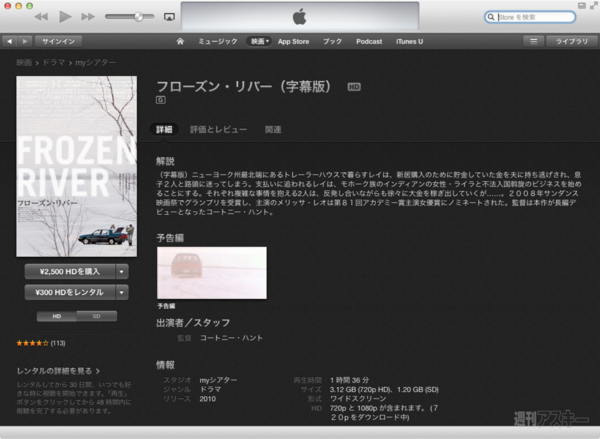This screenshot has height=439, width=600.
Task: Click the myシアター breadcrumb link
Action: [95, 62]
